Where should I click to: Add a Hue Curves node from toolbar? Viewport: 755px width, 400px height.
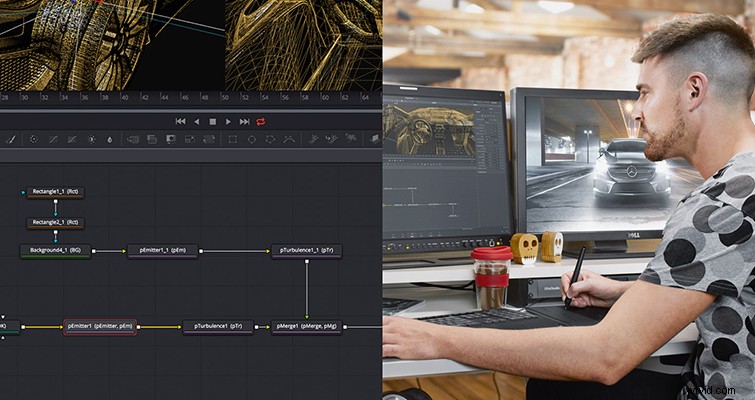coord(72,140)
